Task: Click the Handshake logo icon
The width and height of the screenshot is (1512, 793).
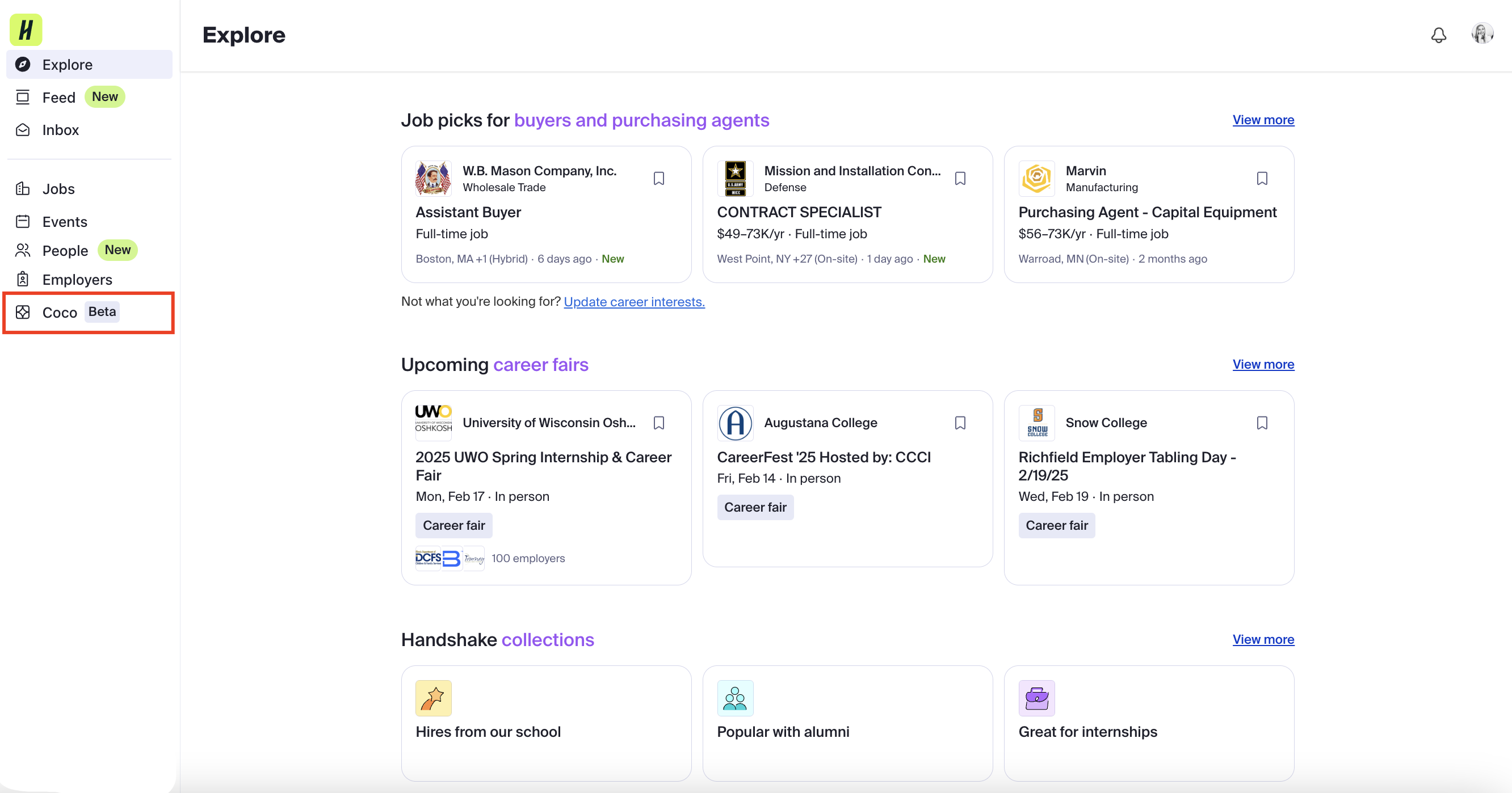Action: click(x=26, y=30)
